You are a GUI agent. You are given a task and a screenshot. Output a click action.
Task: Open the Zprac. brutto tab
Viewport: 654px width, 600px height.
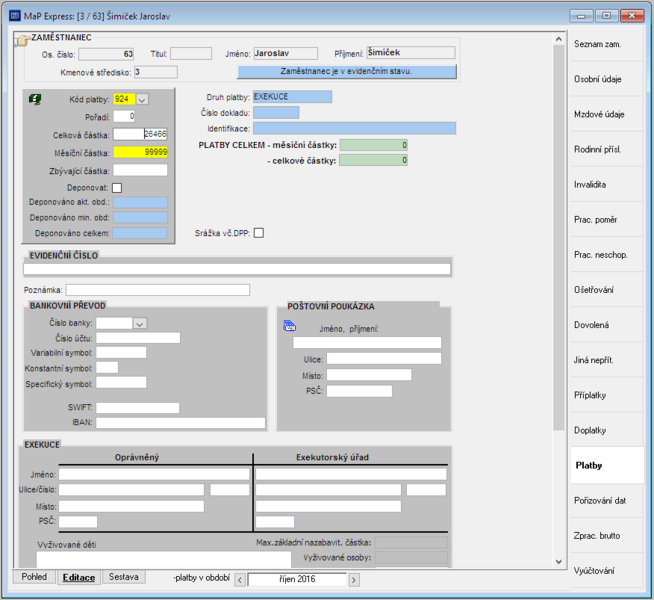pyautogui.click(x=607, y=536)
